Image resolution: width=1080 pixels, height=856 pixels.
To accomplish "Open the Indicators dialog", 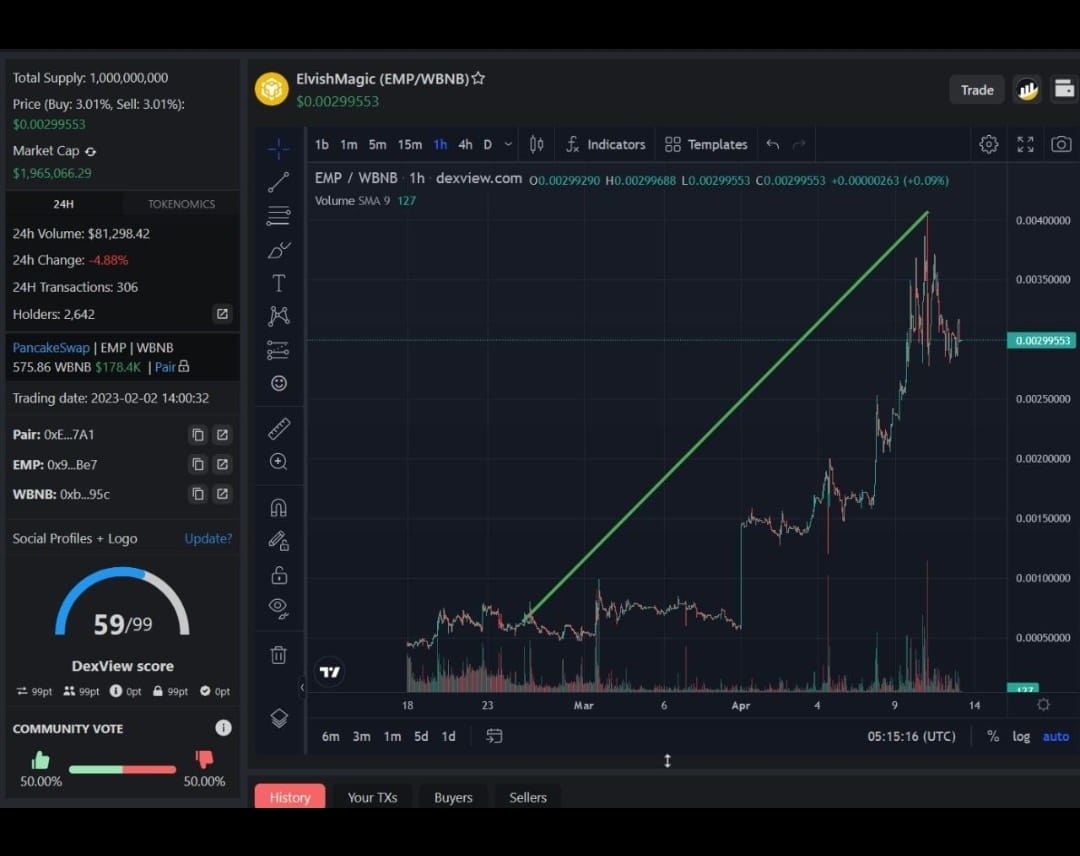I will (x=605, y=144).
